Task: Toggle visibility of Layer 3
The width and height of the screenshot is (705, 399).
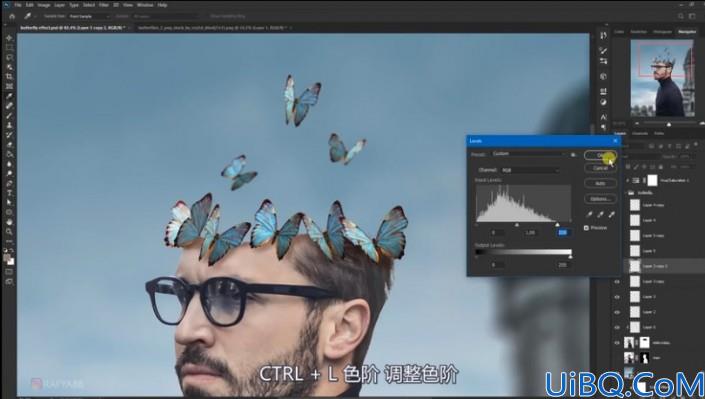Action: coord(617,297)
